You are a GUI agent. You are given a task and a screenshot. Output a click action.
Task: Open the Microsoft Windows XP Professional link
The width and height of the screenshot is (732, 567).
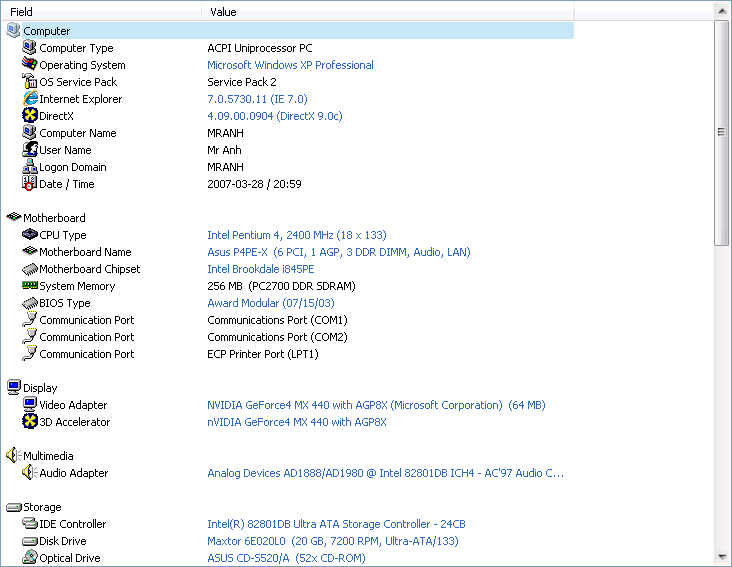(290, 65)
